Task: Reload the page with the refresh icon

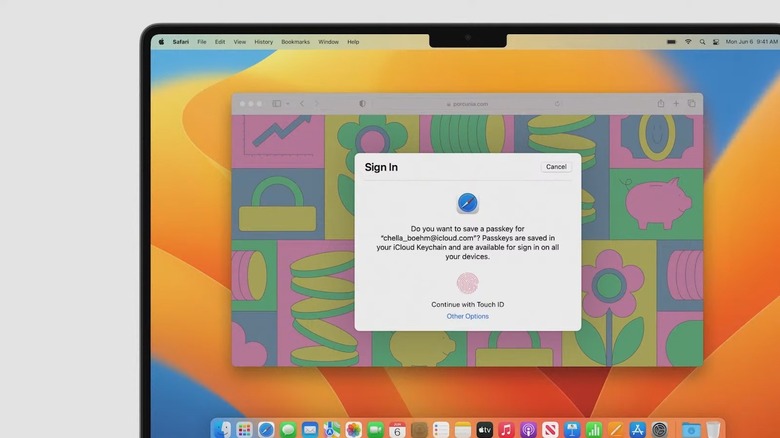Action: (558, 103)
